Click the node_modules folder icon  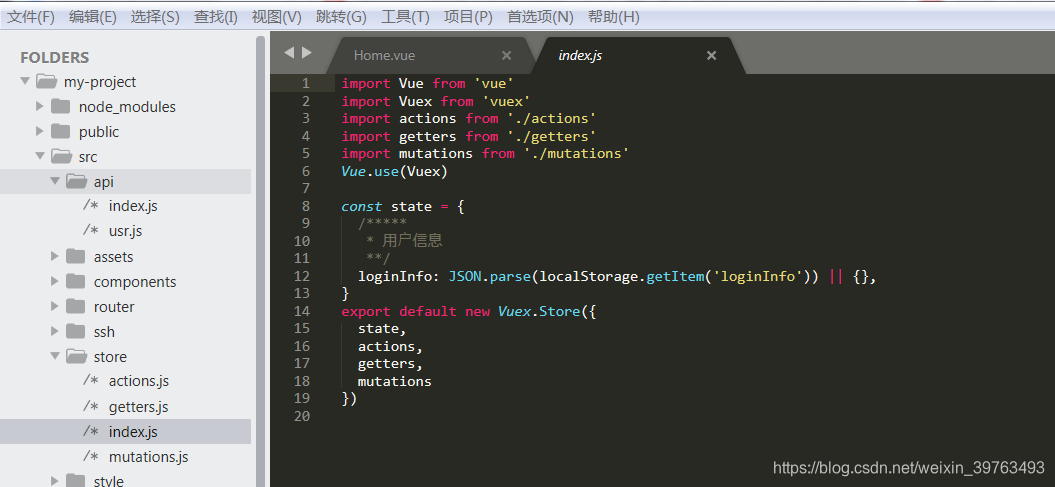[x=61, y=106]
